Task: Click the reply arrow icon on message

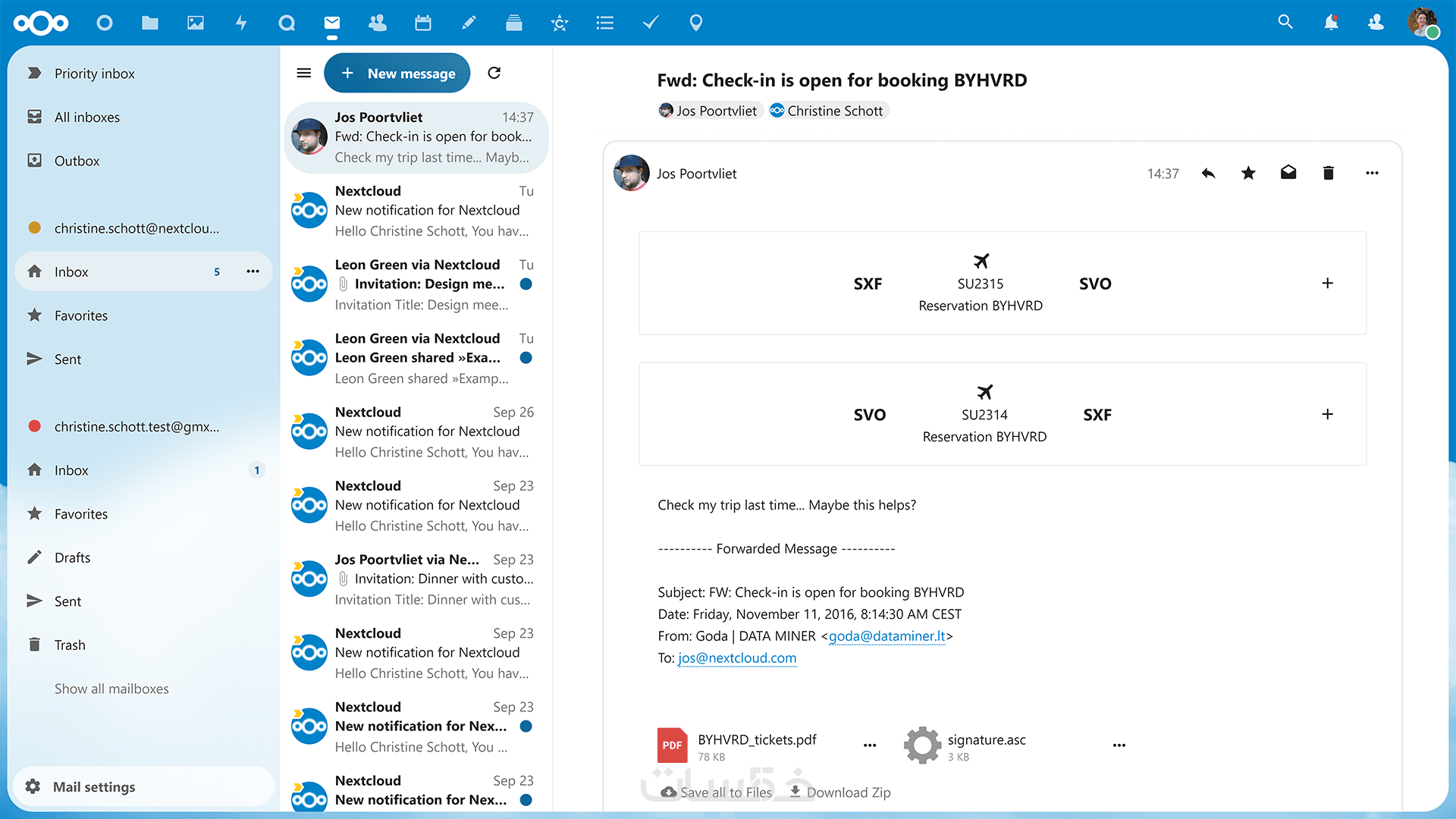Action: tap(1209, 174)
